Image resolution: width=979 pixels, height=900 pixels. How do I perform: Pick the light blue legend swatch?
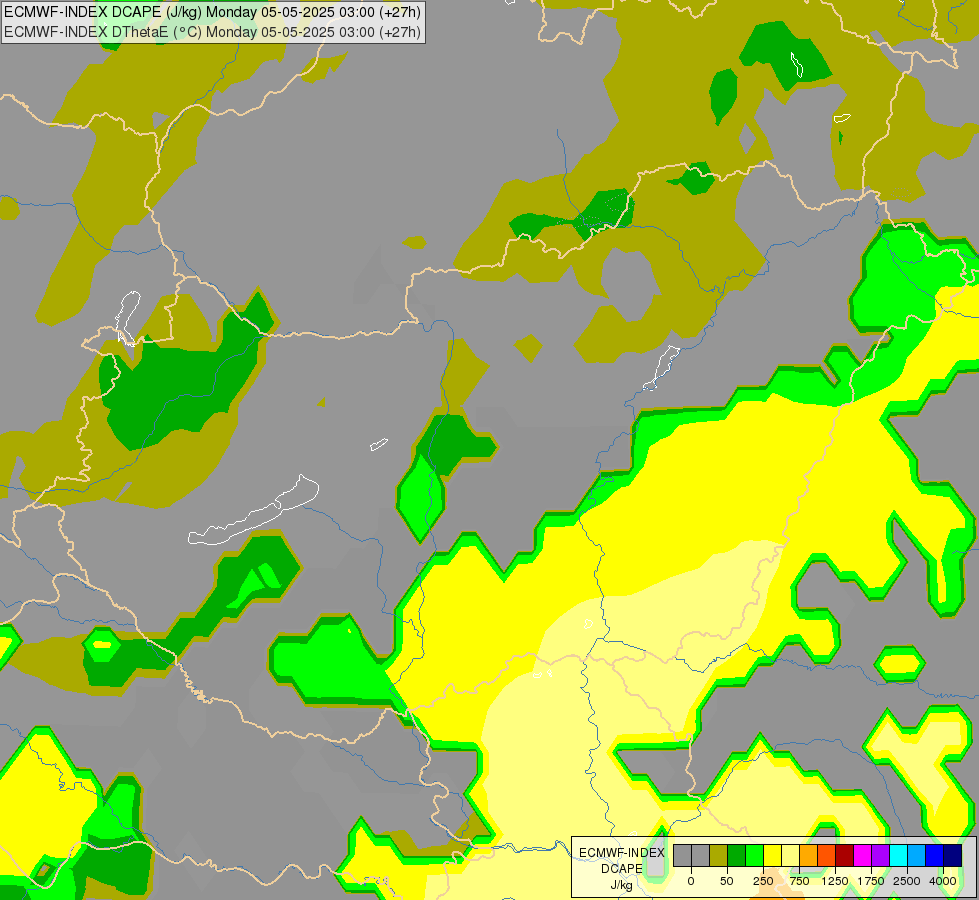917,855
